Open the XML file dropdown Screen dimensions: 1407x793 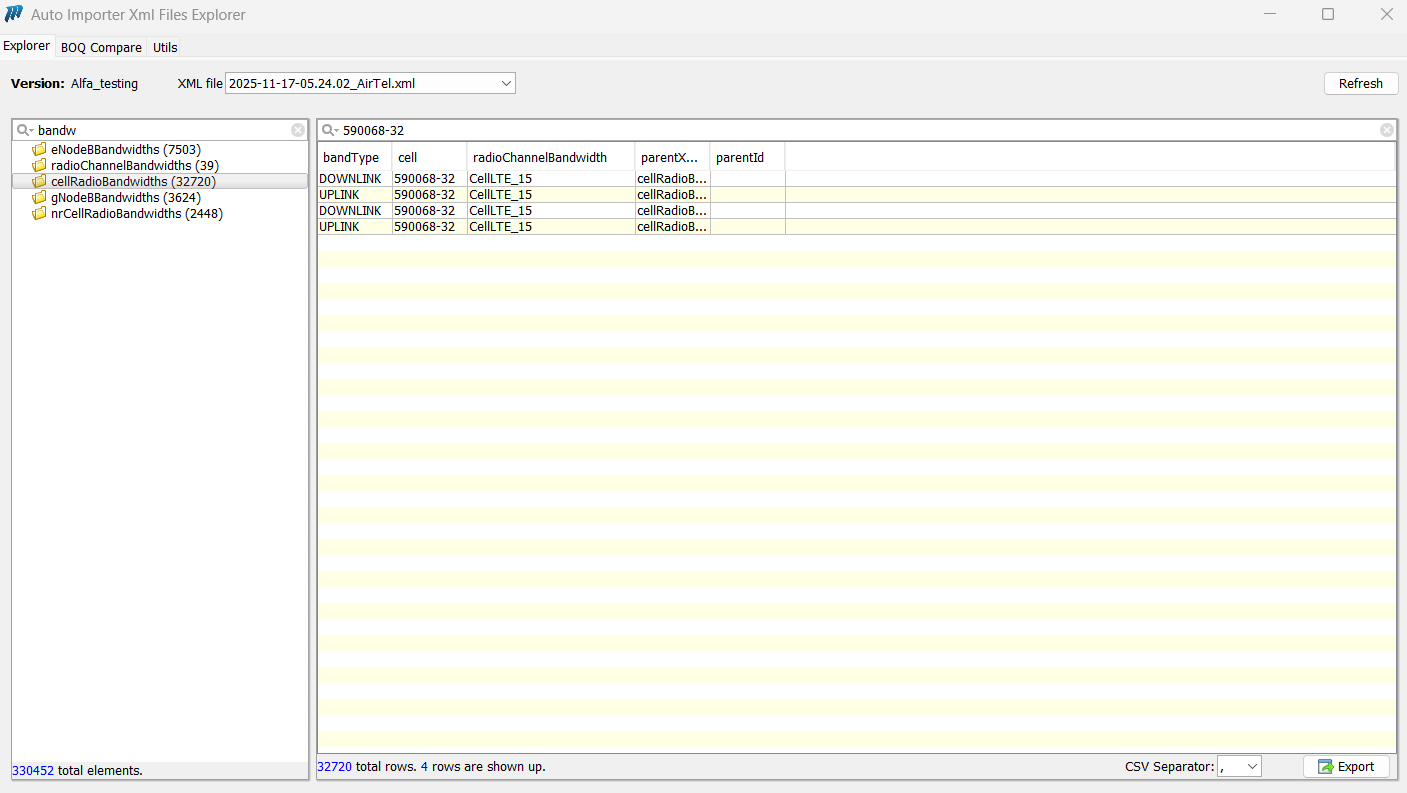506,84
